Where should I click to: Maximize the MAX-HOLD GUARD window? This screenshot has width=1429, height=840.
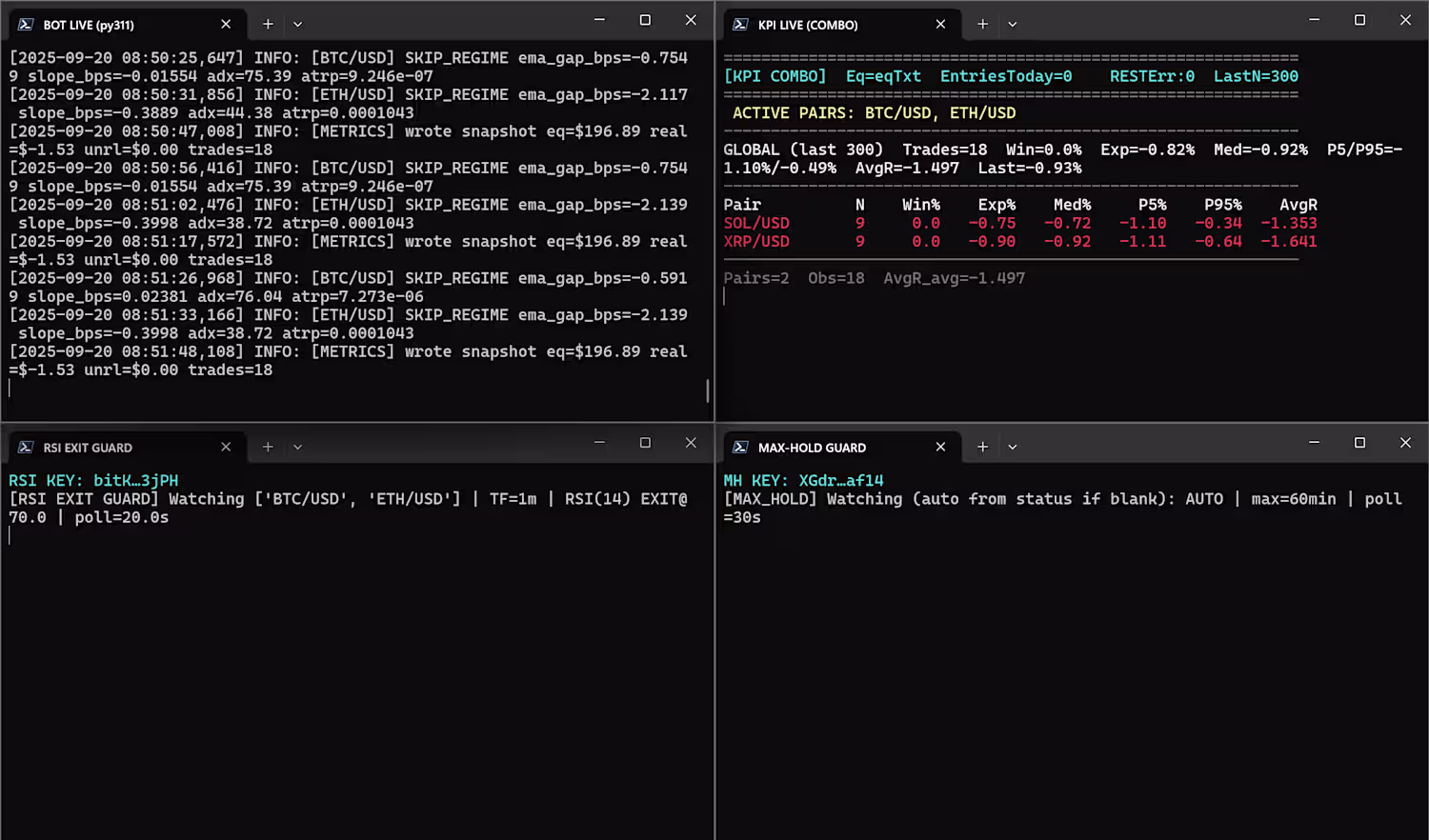tap(1359, 443)
